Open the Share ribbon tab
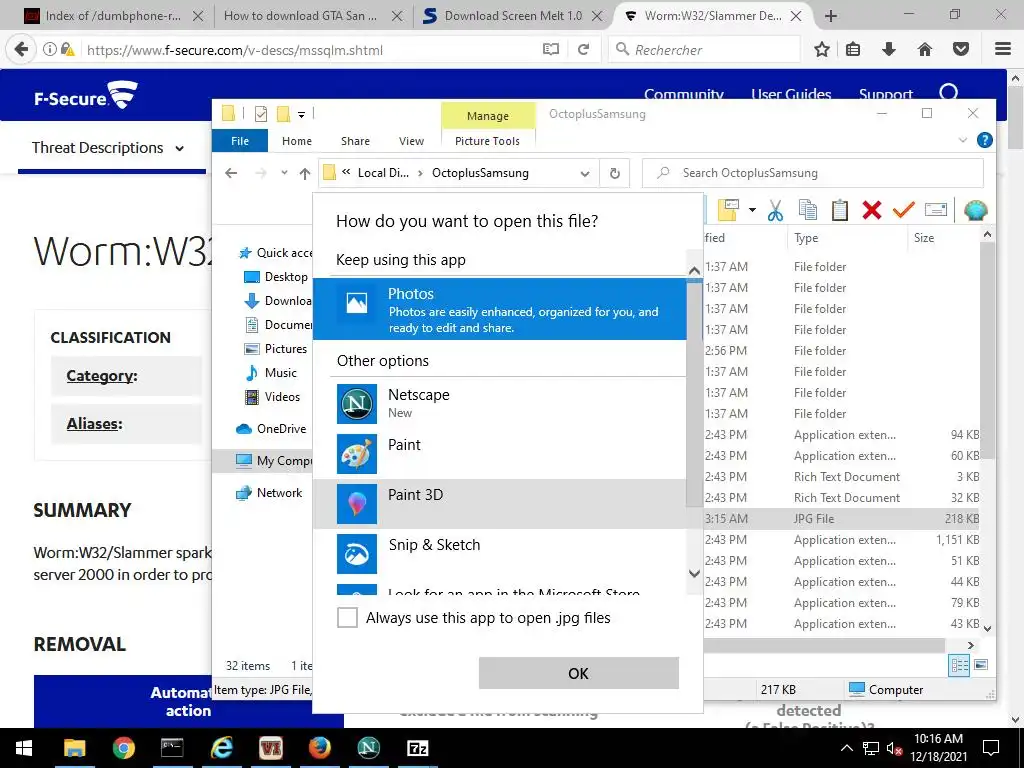The height and width of the screenshot is (768, 1024). (x=355, y=141)
